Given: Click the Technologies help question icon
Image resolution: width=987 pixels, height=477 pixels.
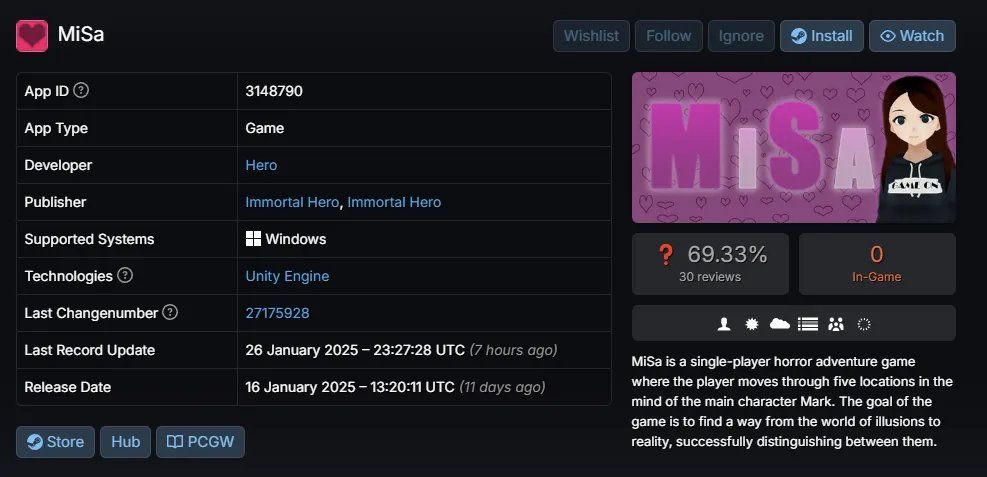Looking at the screenshot, I should [x=125, y=276].
